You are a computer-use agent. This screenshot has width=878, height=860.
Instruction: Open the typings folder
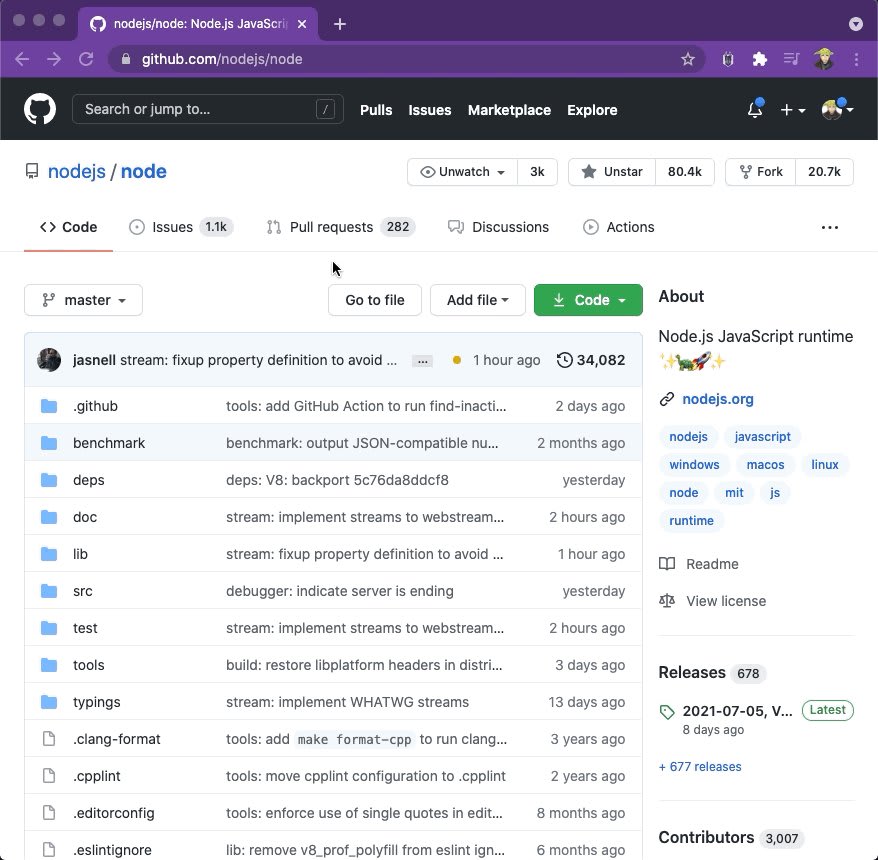coord(96,702)
